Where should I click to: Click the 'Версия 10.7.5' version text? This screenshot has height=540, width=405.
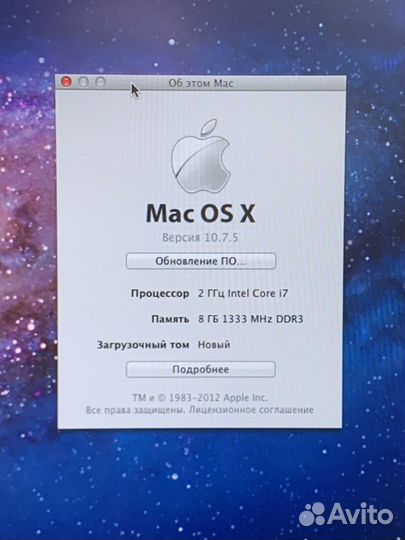coord(200,238)
